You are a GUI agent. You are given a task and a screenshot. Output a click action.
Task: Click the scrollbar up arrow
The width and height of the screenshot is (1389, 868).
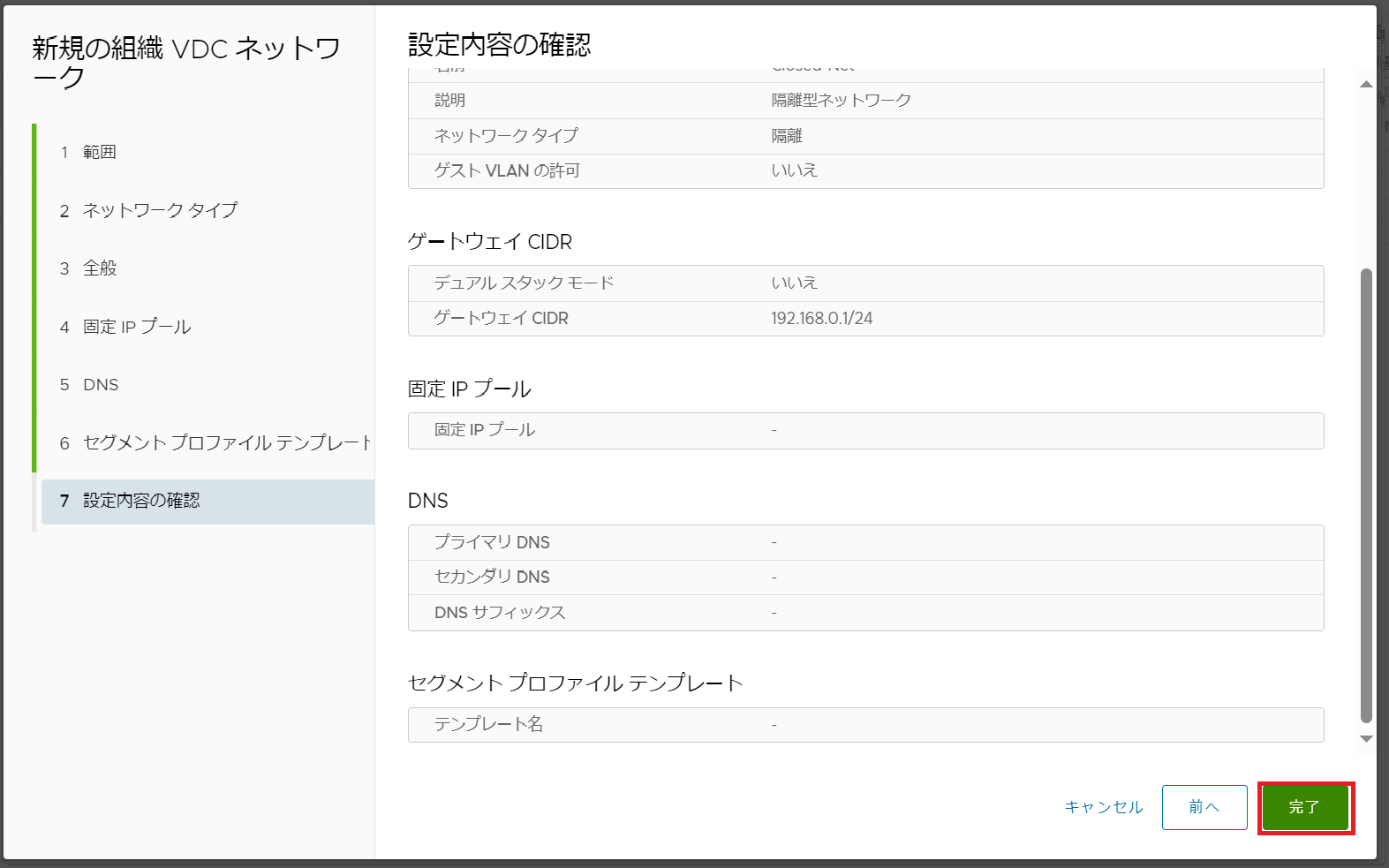coord(1366,85)
